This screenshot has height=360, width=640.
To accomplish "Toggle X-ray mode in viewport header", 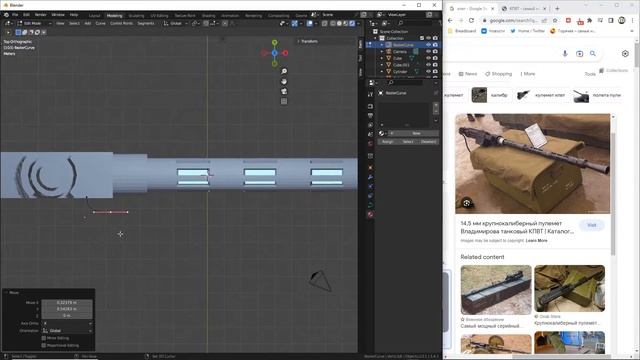I will [325, 24].
